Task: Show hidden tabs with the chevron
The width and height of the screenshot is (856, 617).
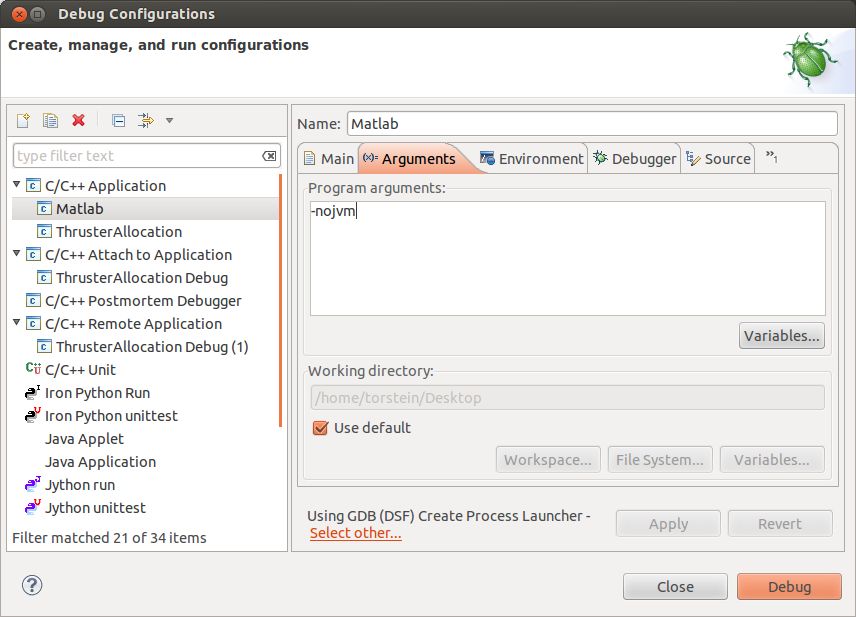Action: click(771, 157)
